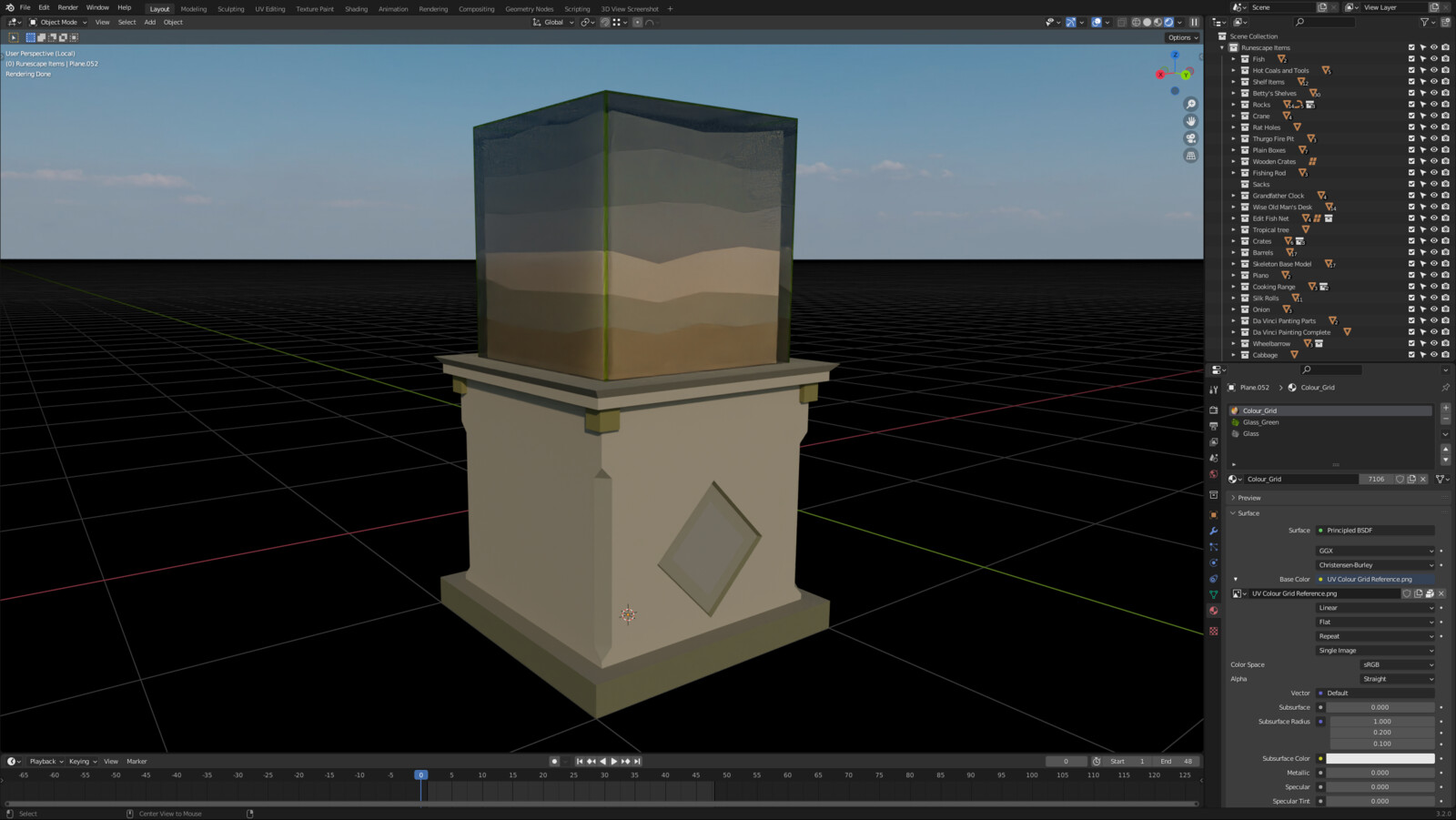Open the Playback popover
The width and height of the screenshot is (1456, 820).
click(45, 762)
